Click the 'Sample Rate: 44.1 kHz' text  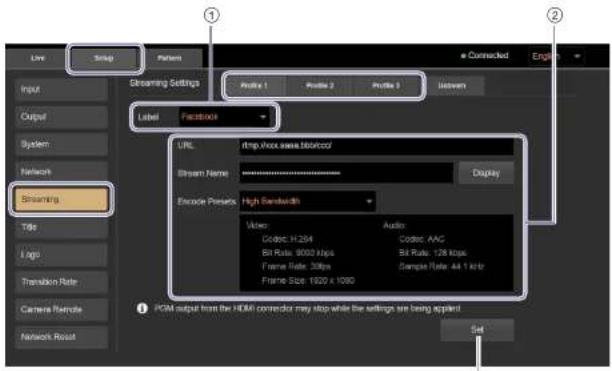(441, 267)
